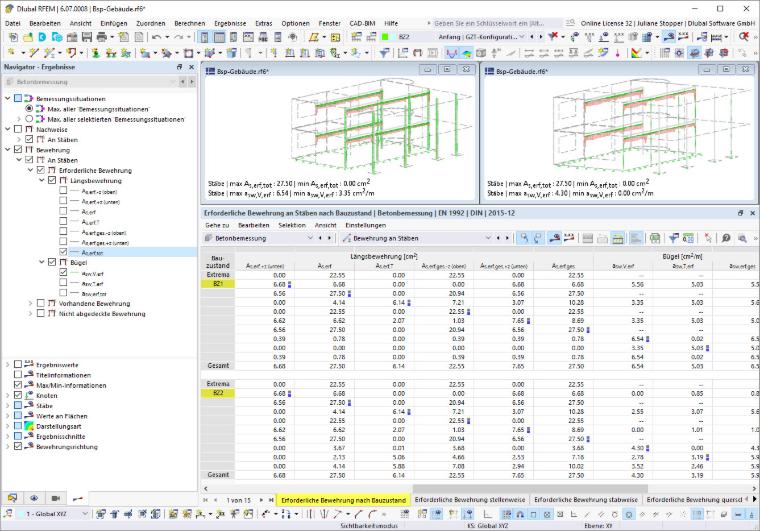This screenshot has height=531, width=760.
Task: Click the Darstellungsart color icon
Action: (29, 426)
